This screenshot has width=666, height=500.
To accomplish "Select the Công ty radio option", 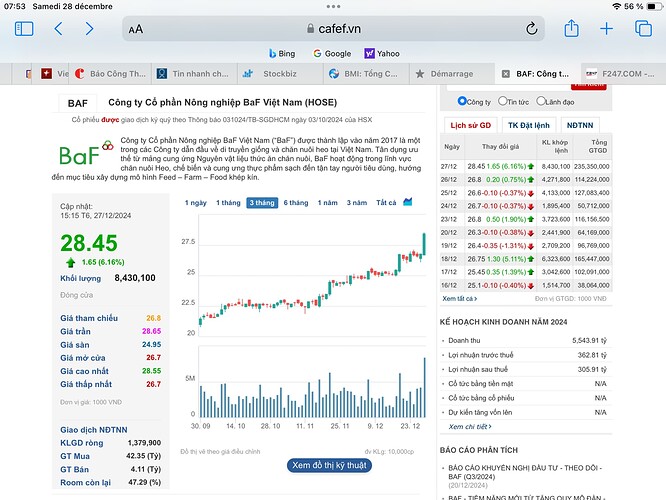I will [x=462, y=101].
